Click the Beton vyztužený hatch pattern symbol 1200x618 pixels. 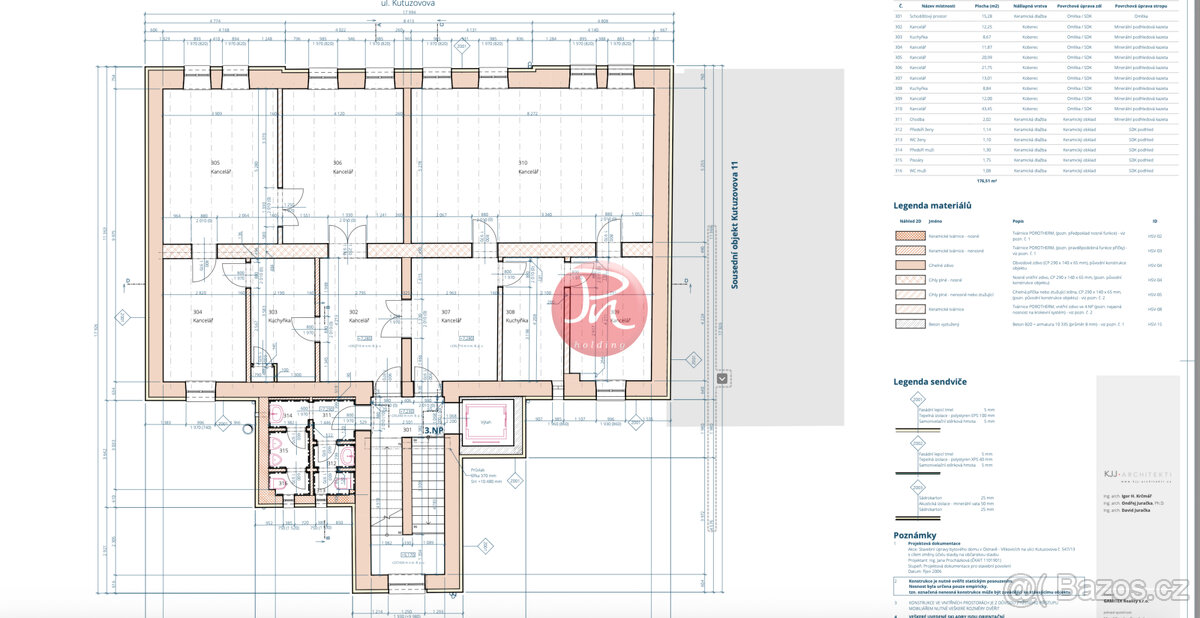click(908, 322)
